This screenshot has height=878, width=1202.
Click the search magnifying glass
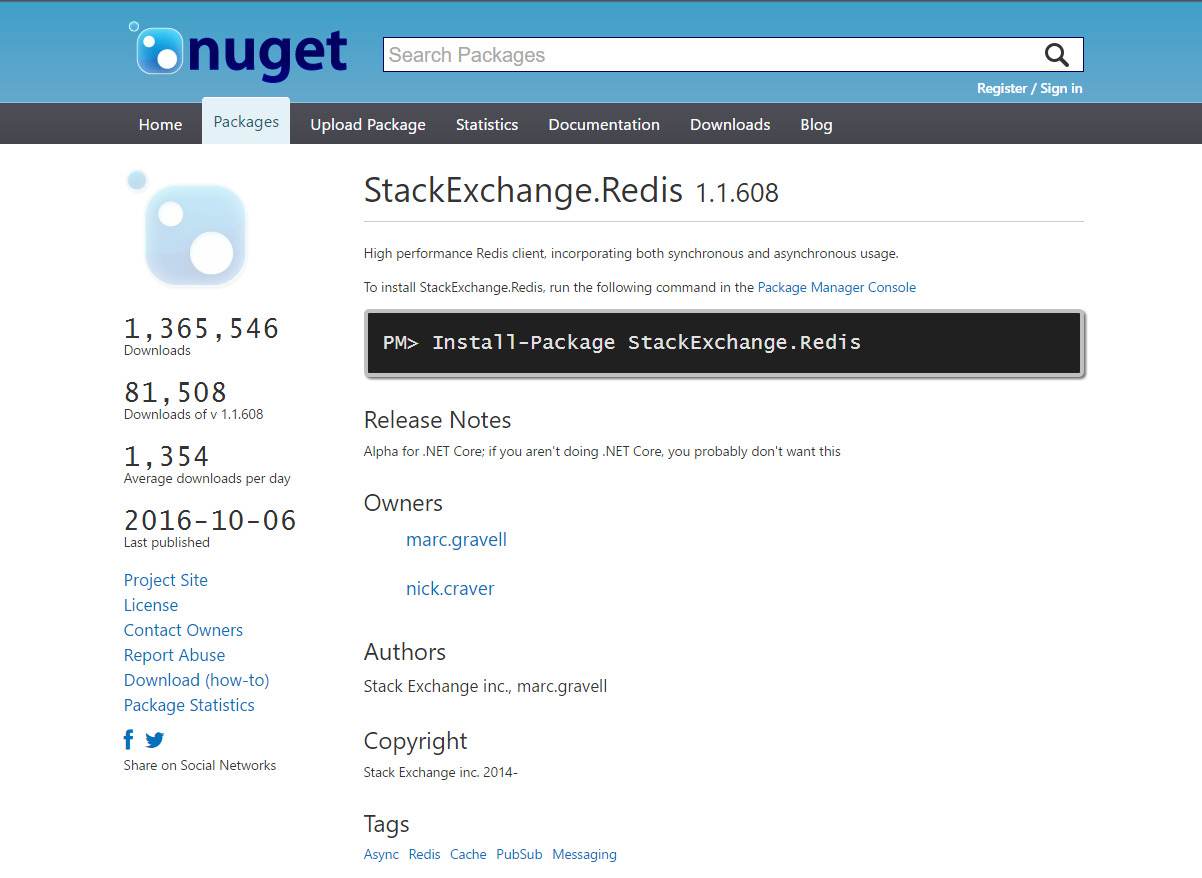coord(1056,55)
